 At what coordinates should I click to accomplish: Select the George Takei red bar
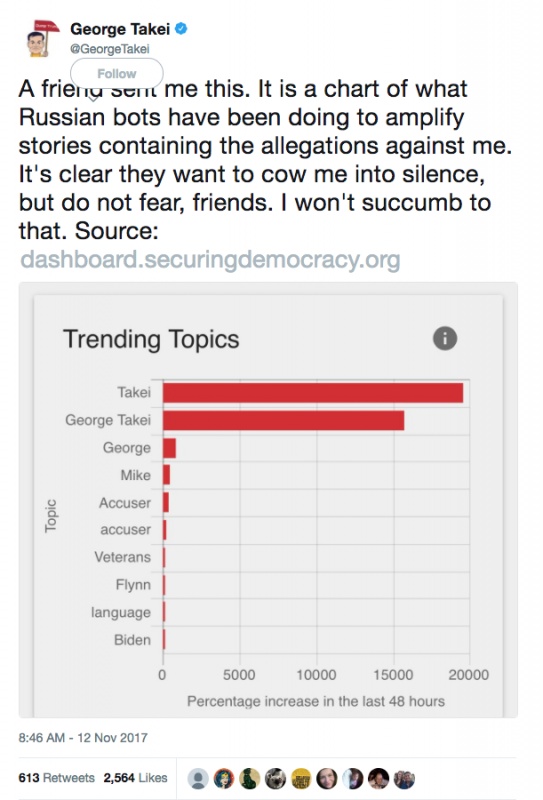(284, 420)
